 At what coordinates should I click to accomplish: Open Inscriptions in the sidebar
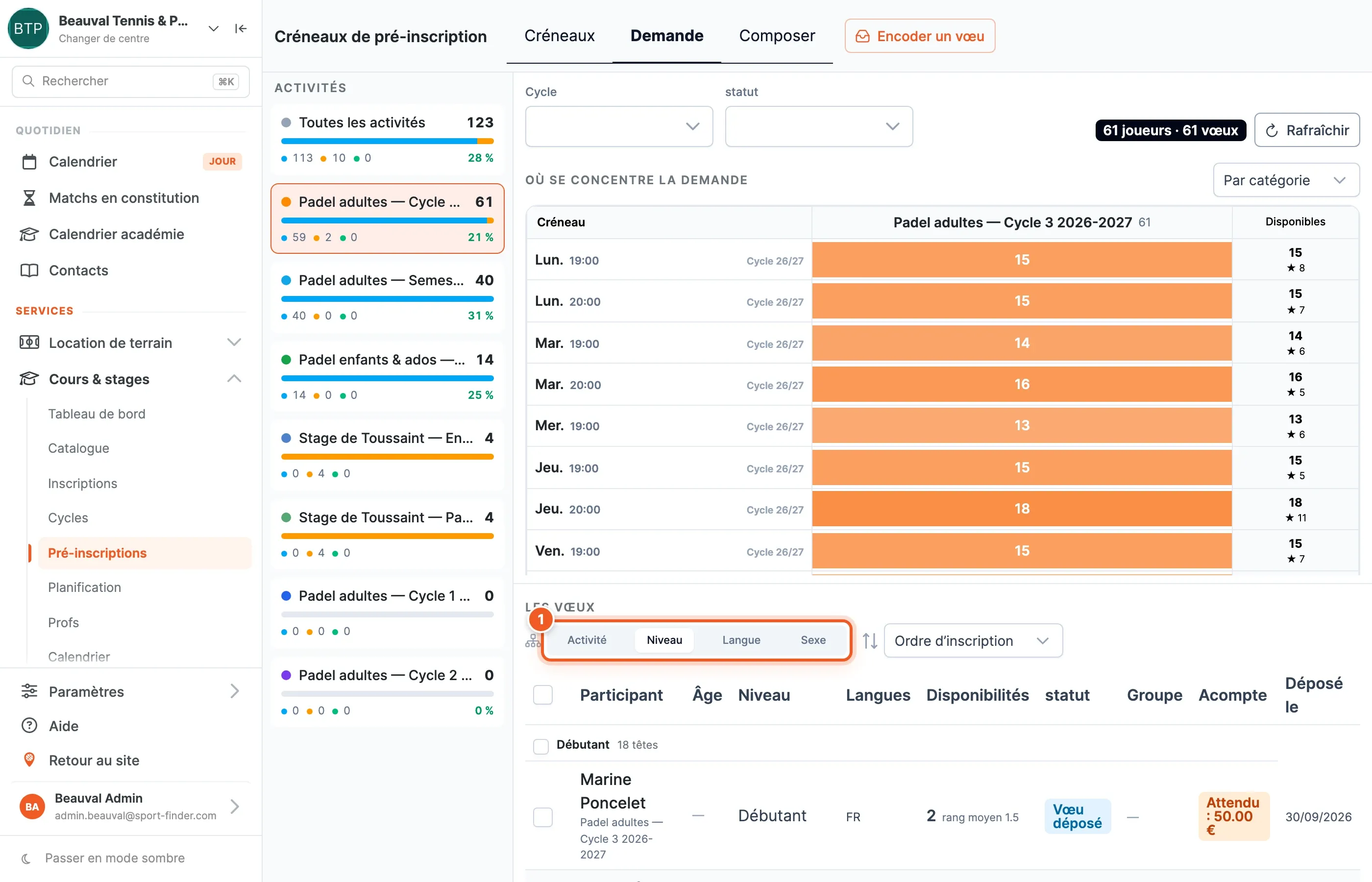pos(82,483)
